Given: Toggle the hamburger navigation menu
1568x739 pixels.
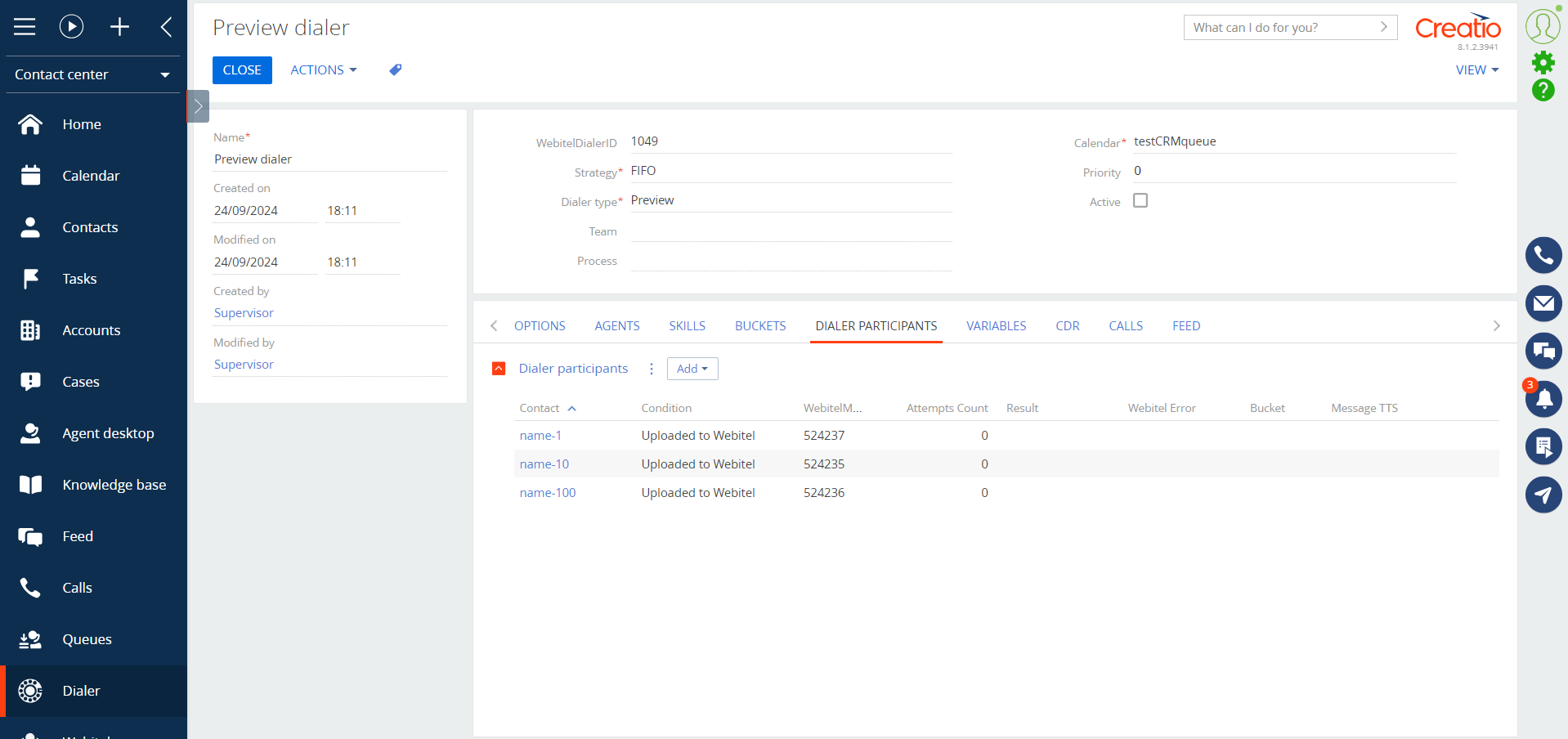Looking at the screenshot, I should pos(25,27).
